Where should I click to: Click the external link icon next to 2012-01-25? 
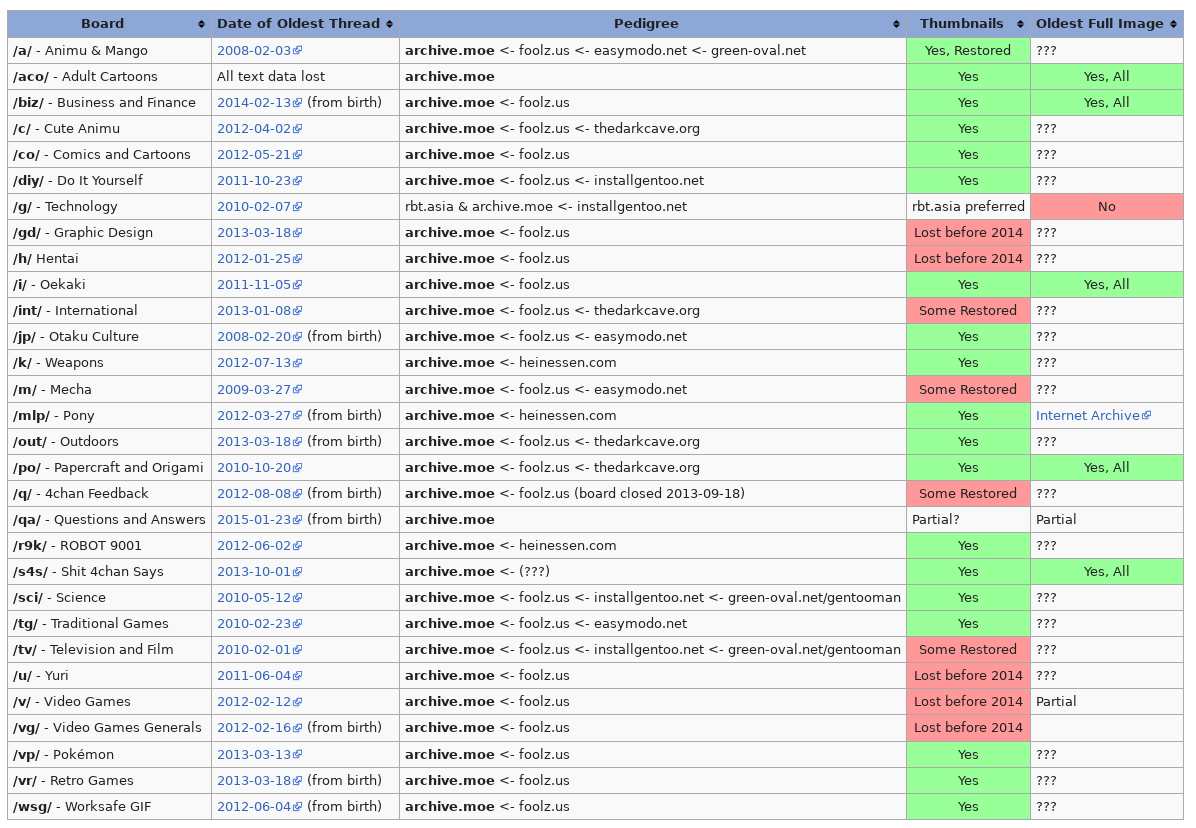pyautogui.click(x=298, y=258)
